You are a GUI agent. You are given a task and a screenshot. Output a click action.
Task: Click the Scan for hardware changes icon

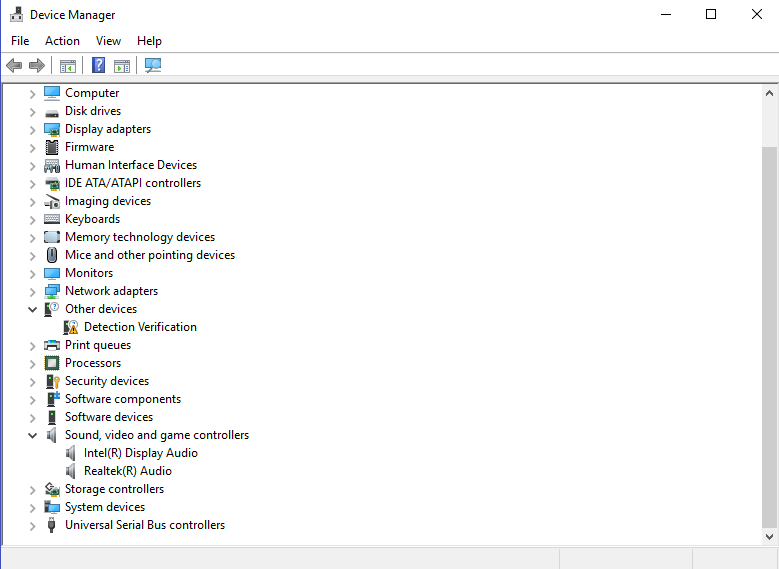153,66
